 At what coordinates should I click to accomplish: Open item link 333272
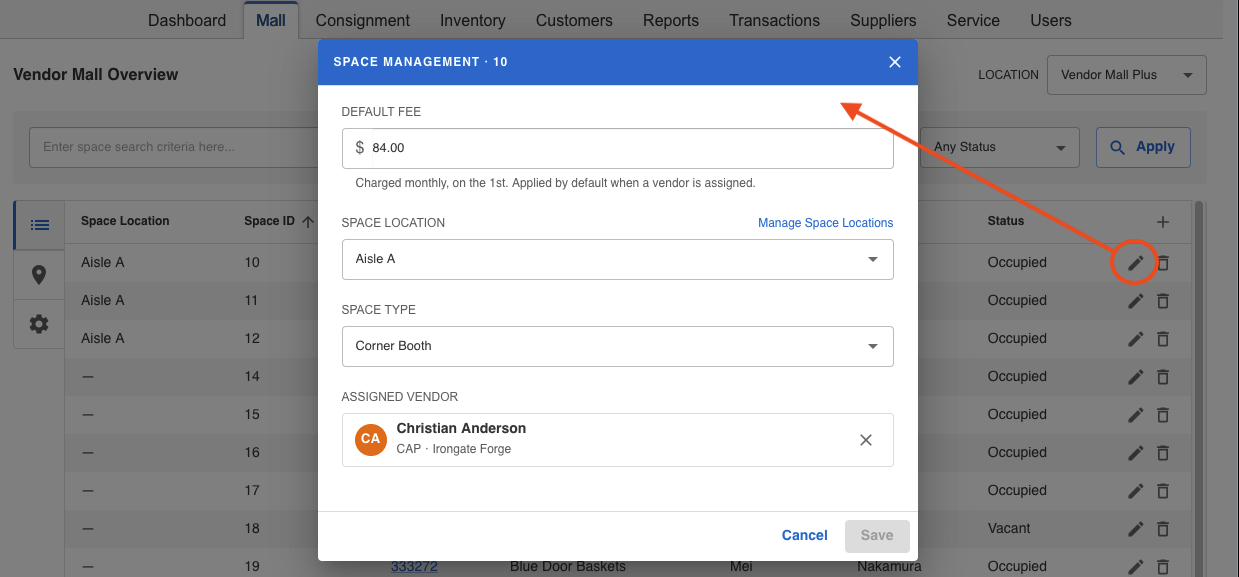point(413,567)
